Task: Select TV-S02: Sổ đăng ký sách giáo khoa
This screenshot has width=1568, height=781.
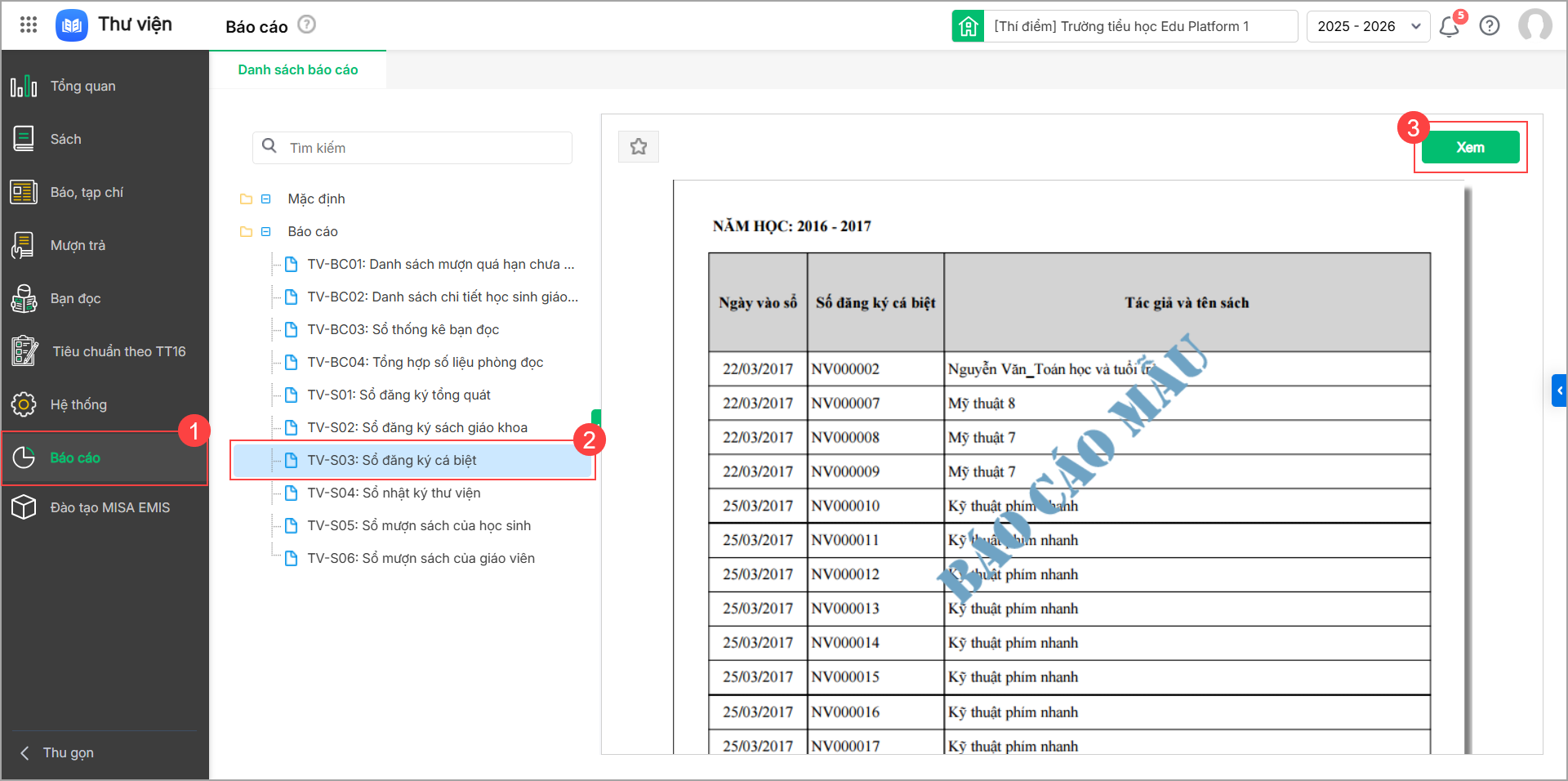Action: [x=417, y=427]
